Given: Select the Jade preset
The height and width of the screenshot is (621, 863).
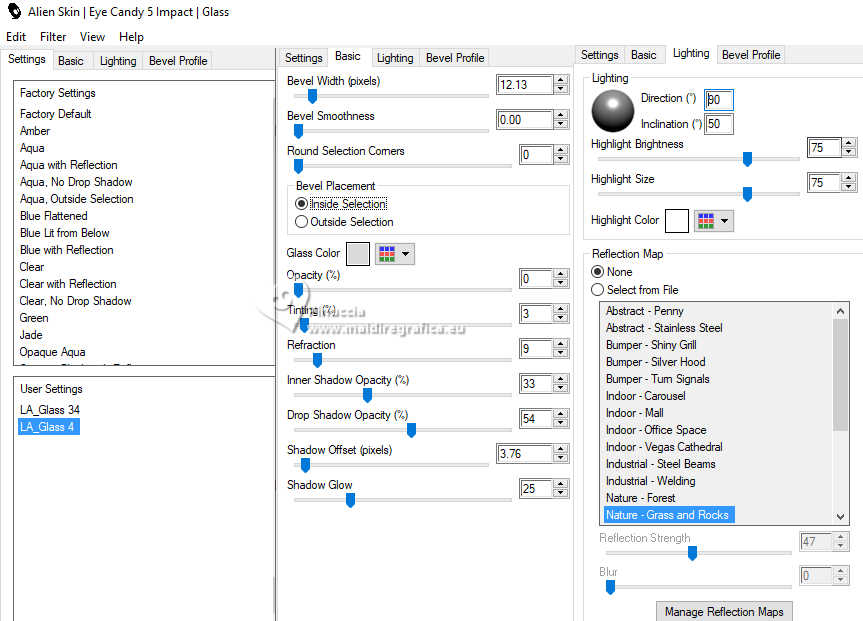Looking at the screenshot, I should (31, 335).
